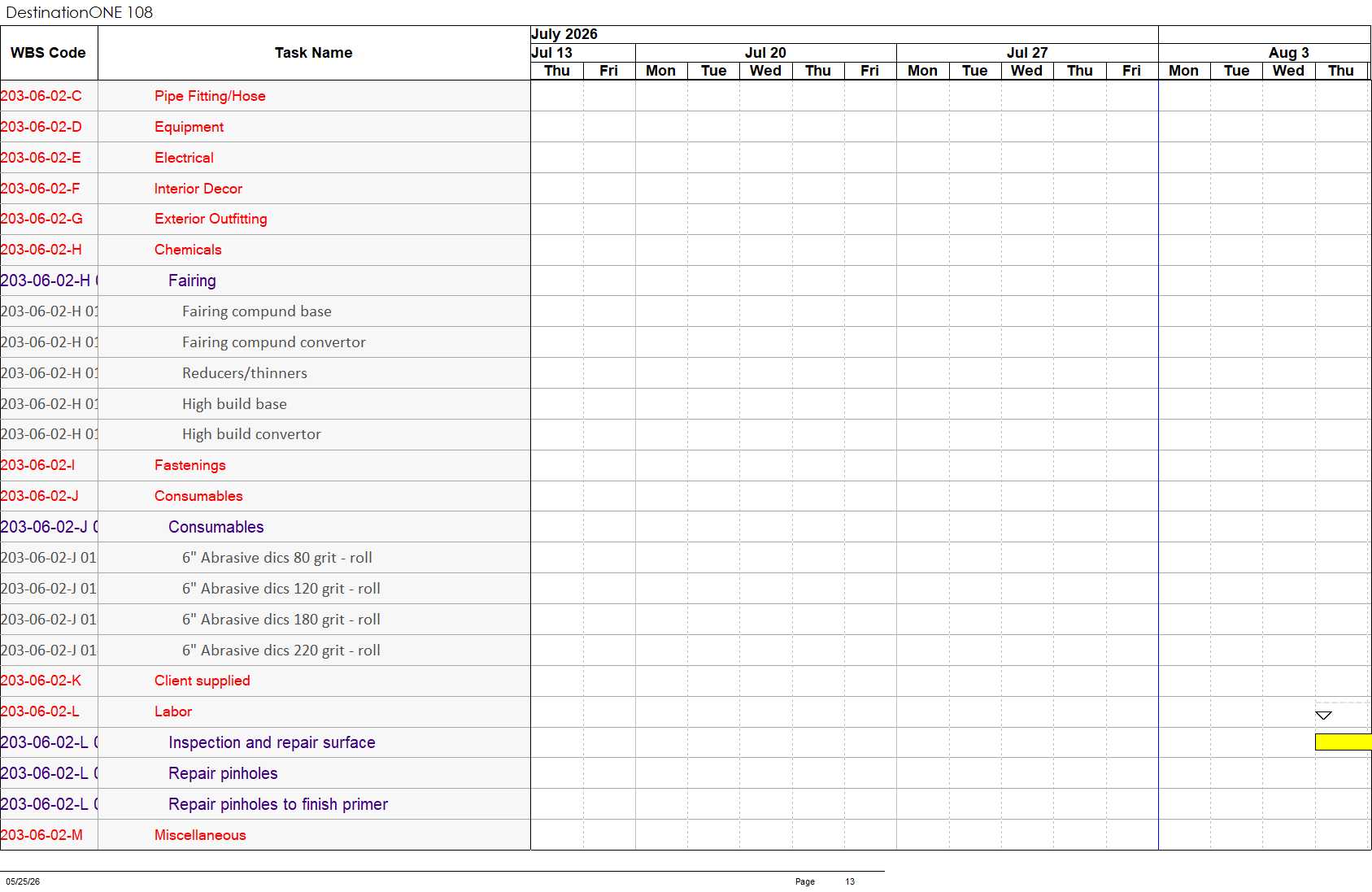Click the summary task triangle marker in the Labor row

coord(1323,716)
